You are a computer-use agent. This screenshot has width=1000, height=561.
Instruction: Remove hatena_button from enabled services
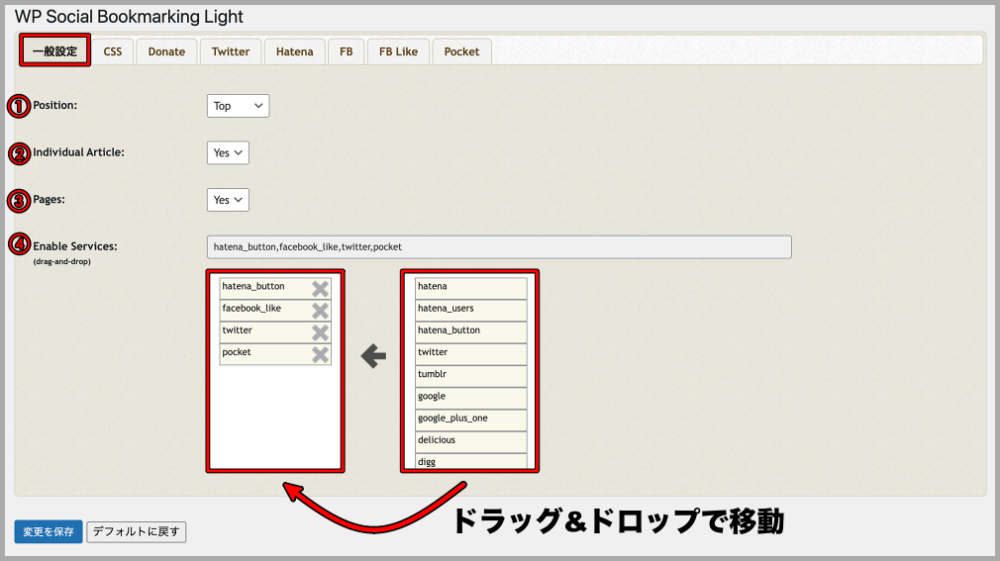point(320,289)
